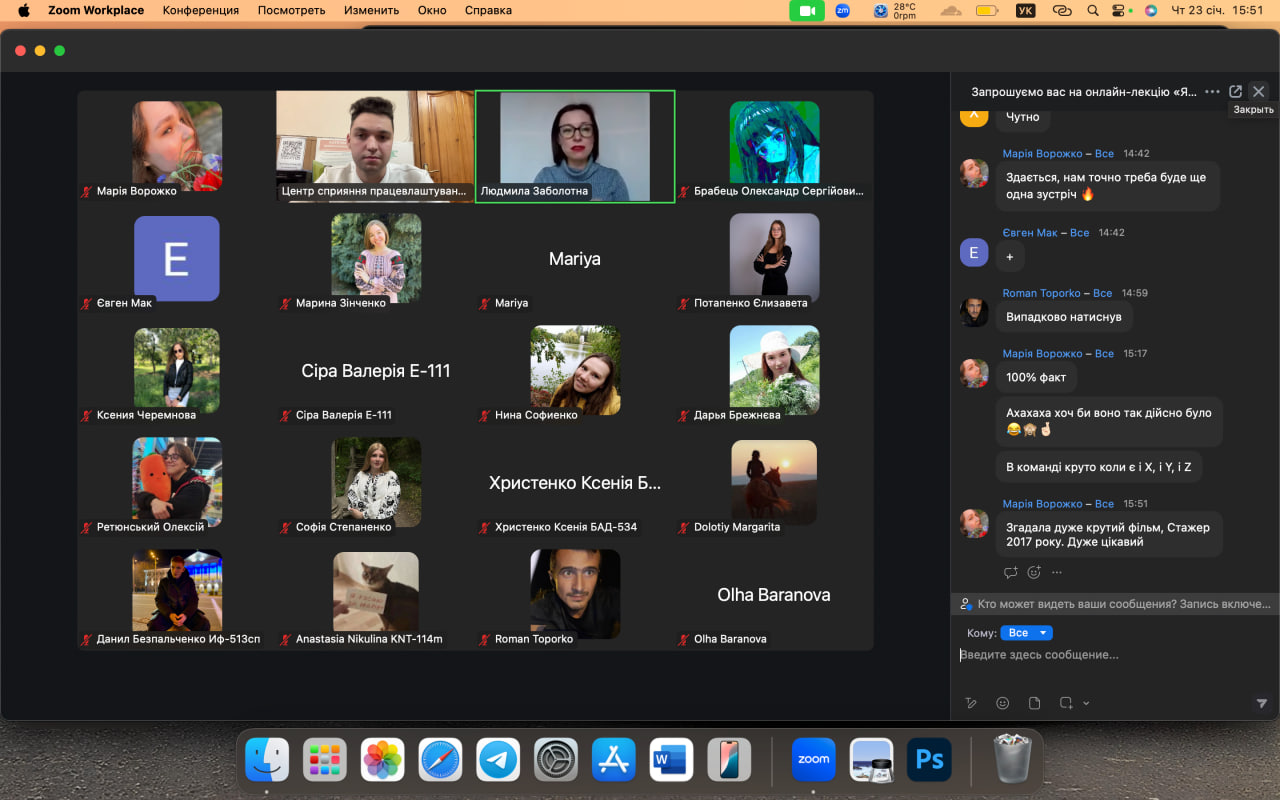
Task: Switch the УК keyboard input source
Action: click(x=1025, y=11)
